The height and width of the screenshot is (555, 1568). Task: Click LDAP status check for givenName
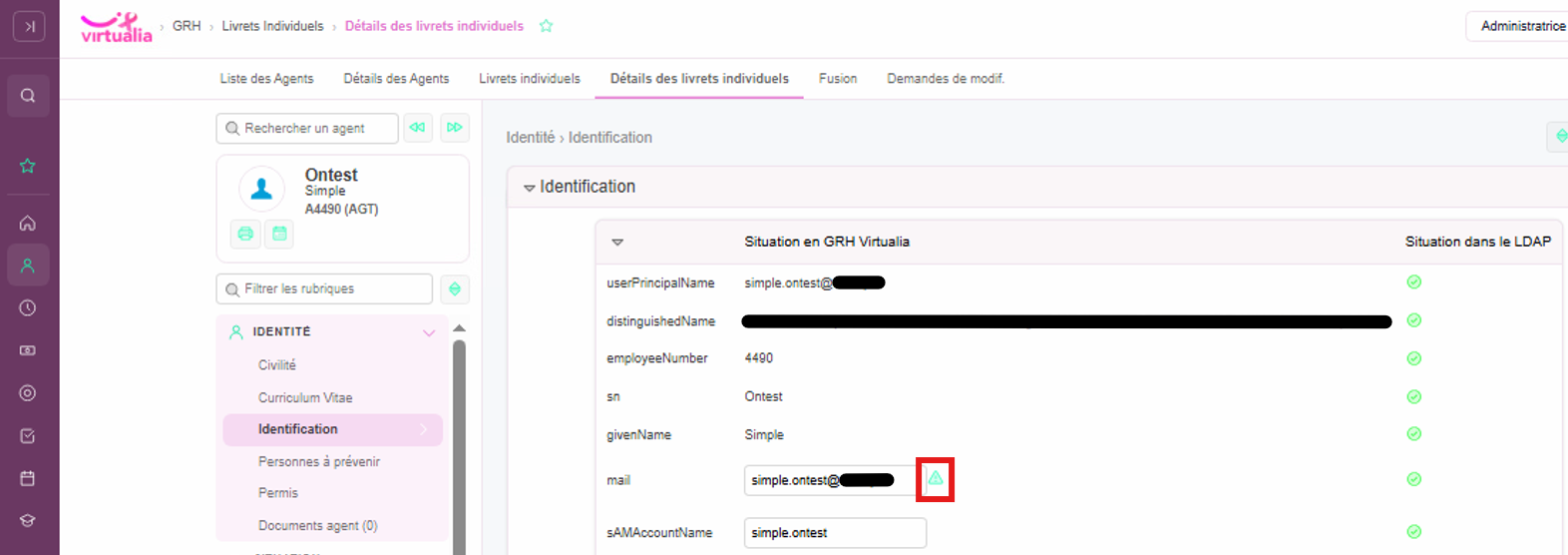[x=1413, y=434]
